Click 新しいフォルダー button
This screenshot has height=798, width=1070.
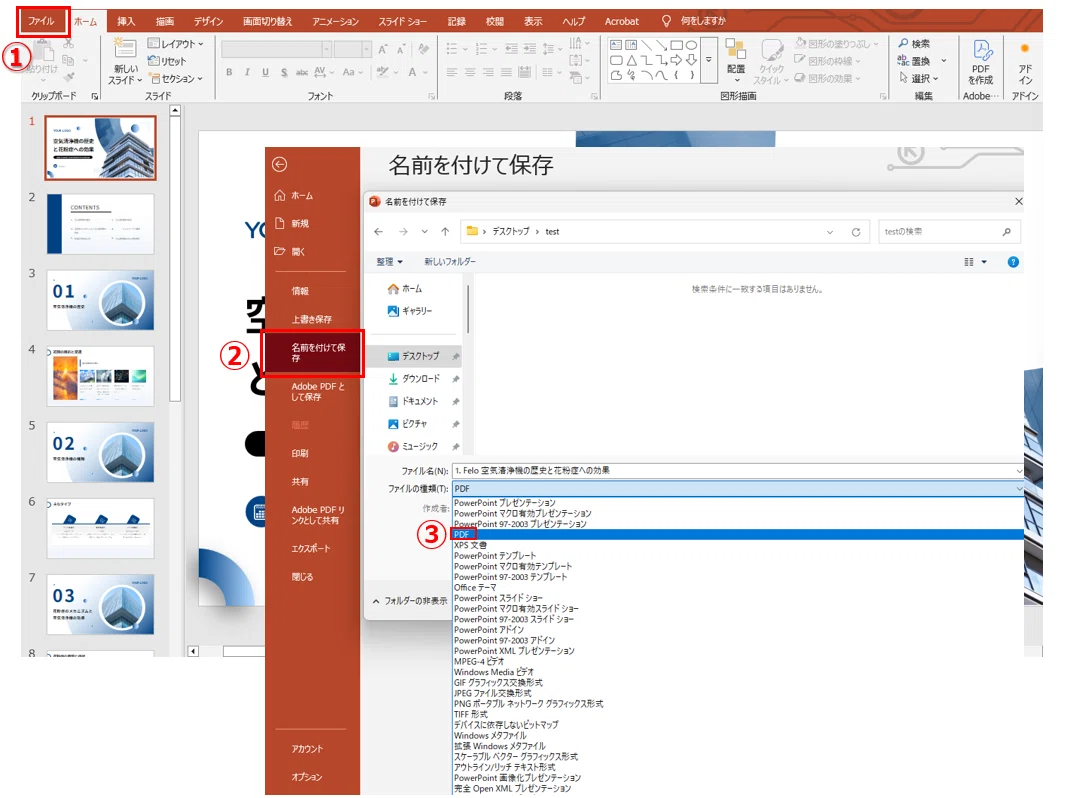450,262
